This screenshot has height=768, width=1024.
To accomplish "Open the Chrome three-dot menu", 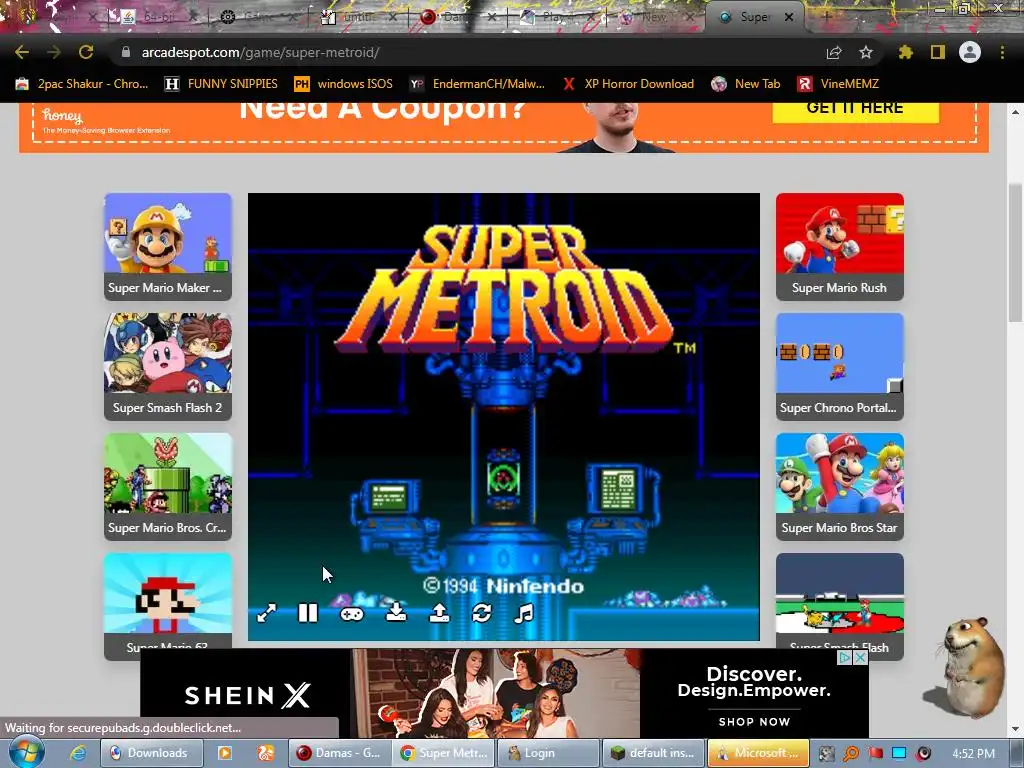I will (x=1002, y=52).
